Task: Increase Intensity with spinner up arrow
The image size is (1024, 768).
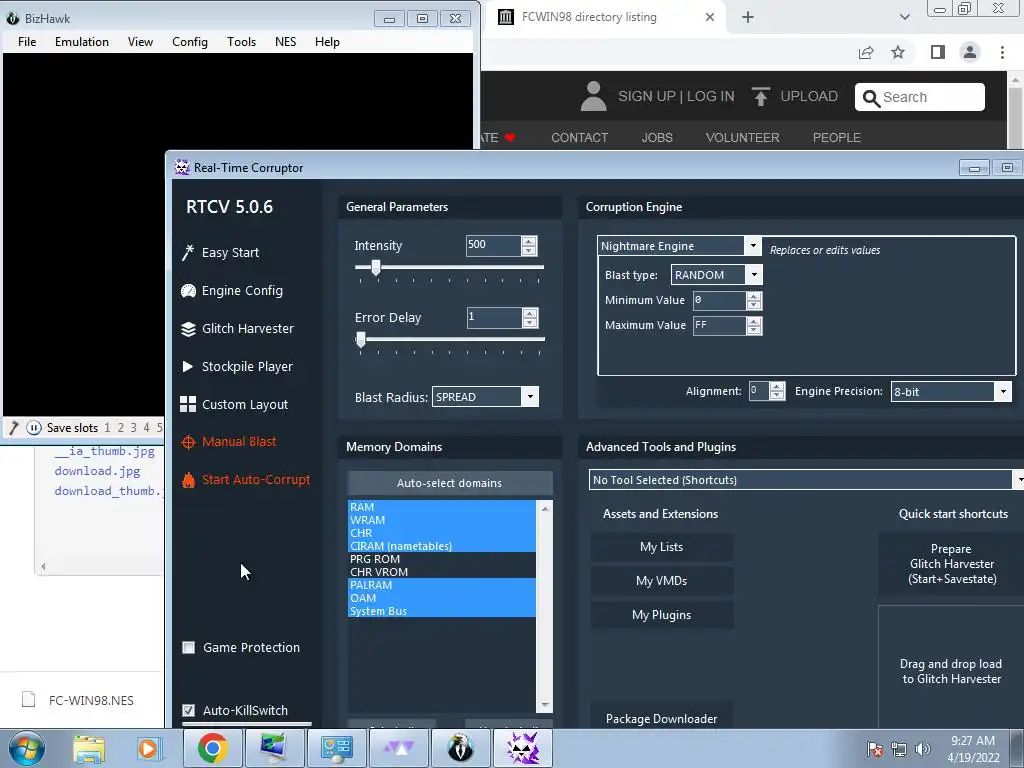Action: [529, 242]
